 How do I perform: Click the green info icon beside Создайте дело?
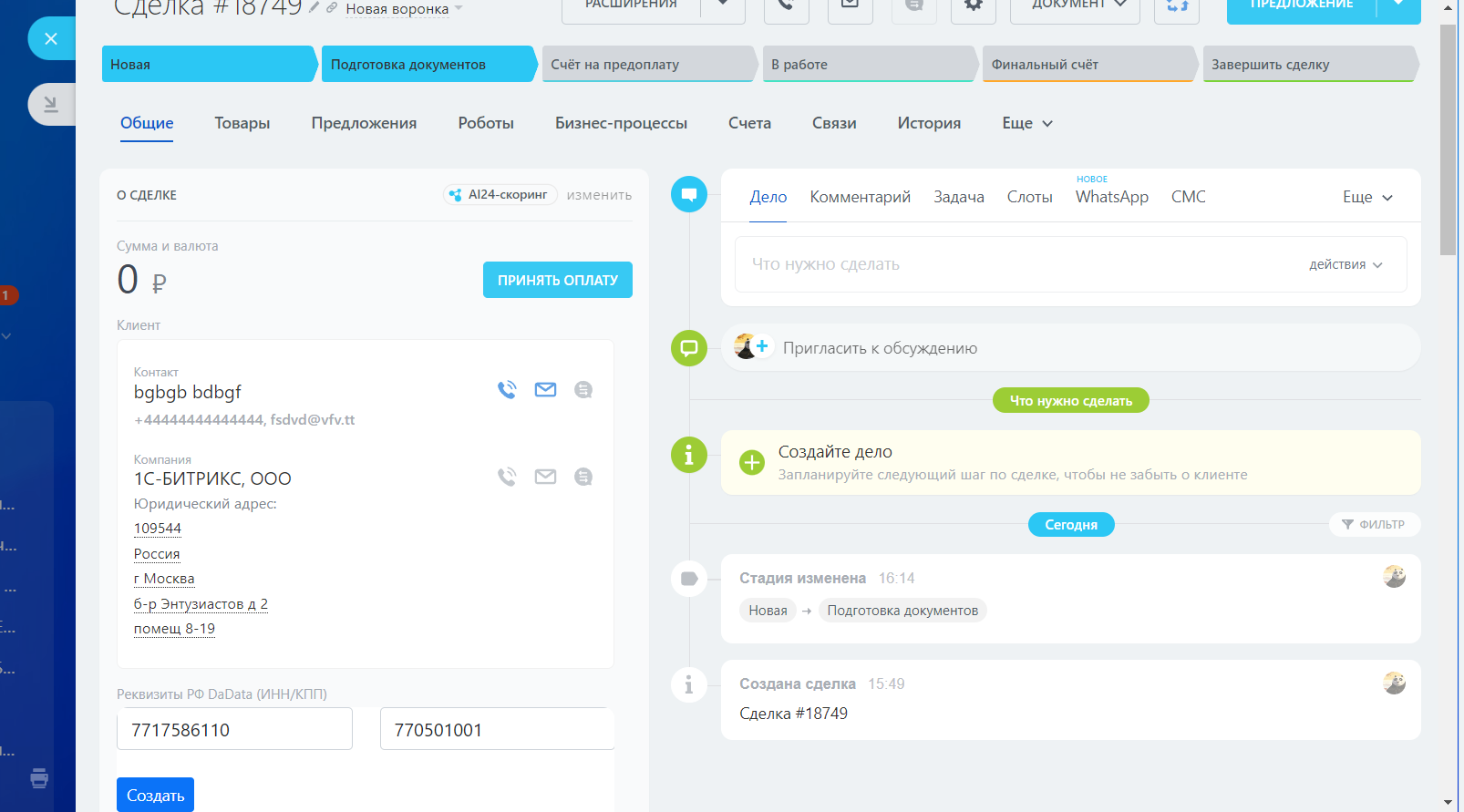tap(689, 455)
